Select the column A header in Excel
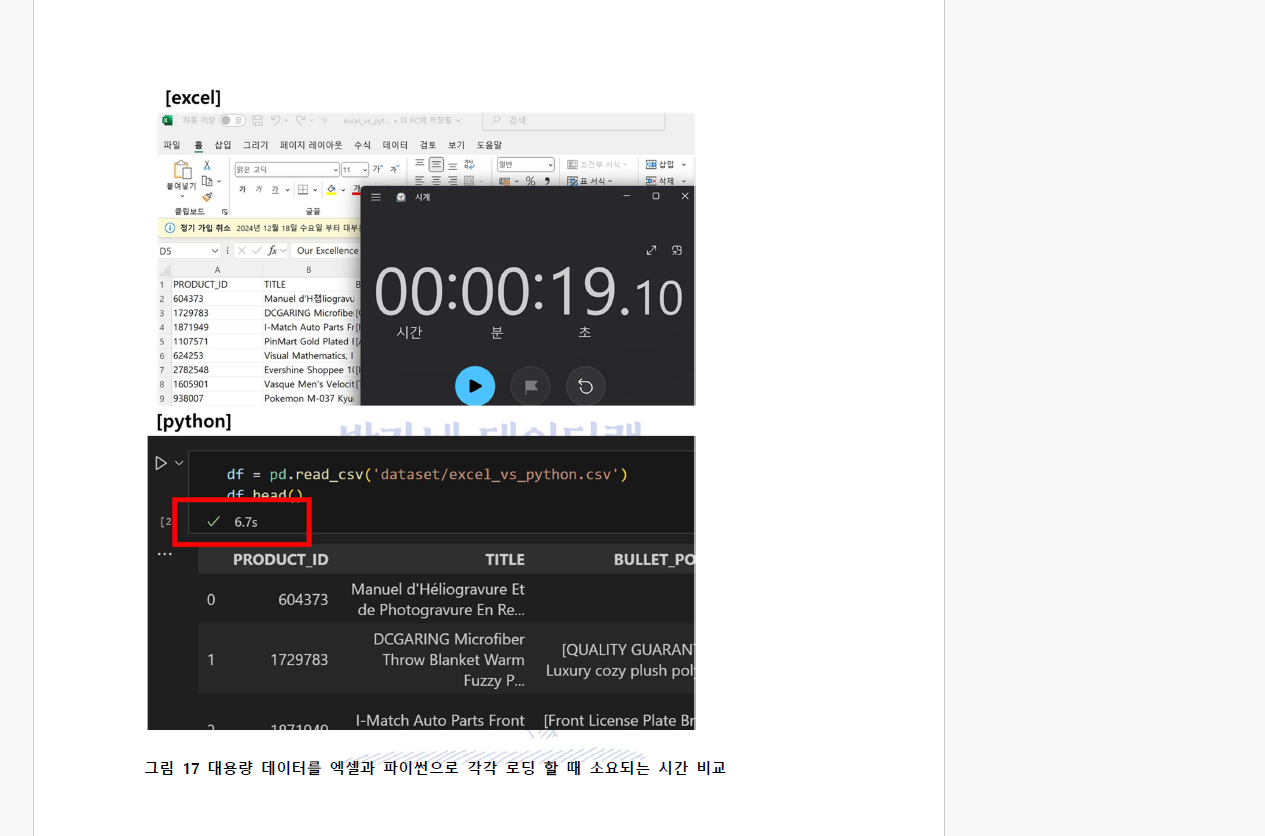The width and height of the screenshot is (1265, 836). pos(217,270)
